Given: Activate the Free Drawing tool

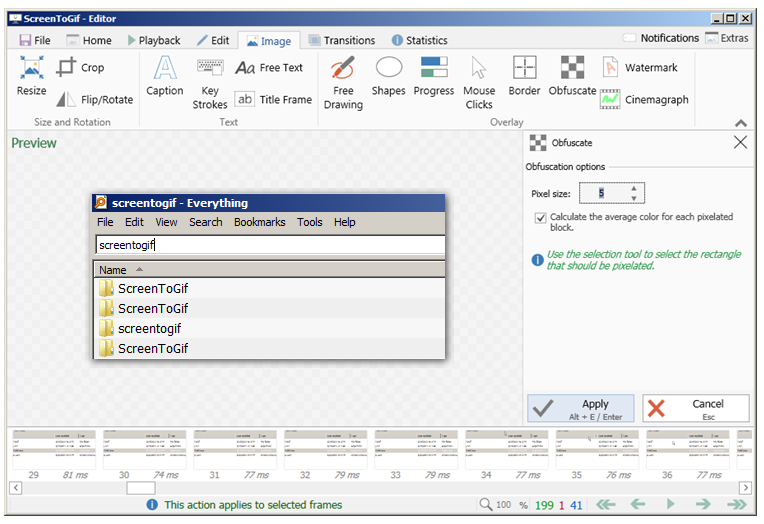Looking at the screenshot, I should click(x=343, y=83).
